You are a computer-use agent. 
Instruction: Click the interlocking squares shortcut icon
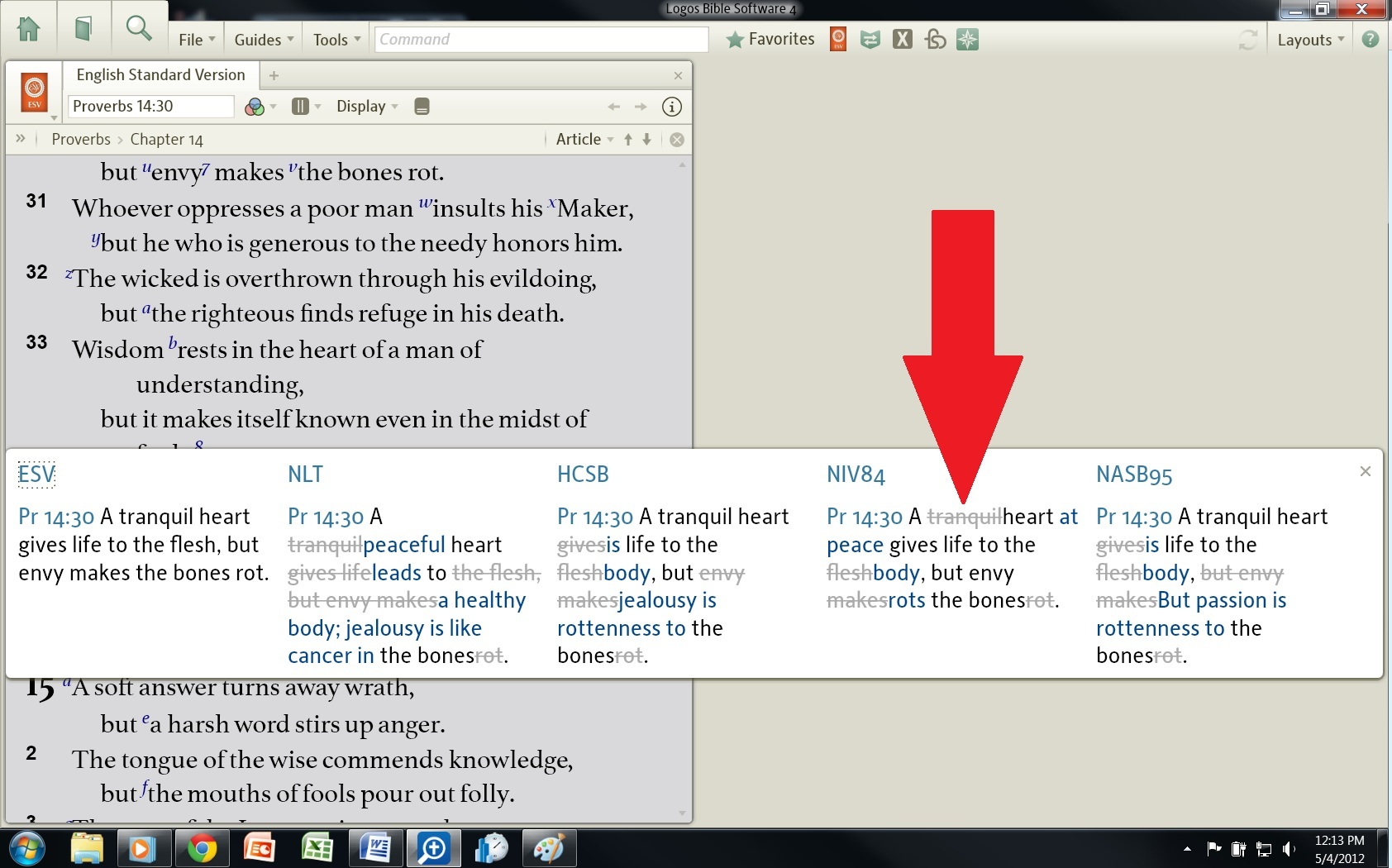coord(935,39)
